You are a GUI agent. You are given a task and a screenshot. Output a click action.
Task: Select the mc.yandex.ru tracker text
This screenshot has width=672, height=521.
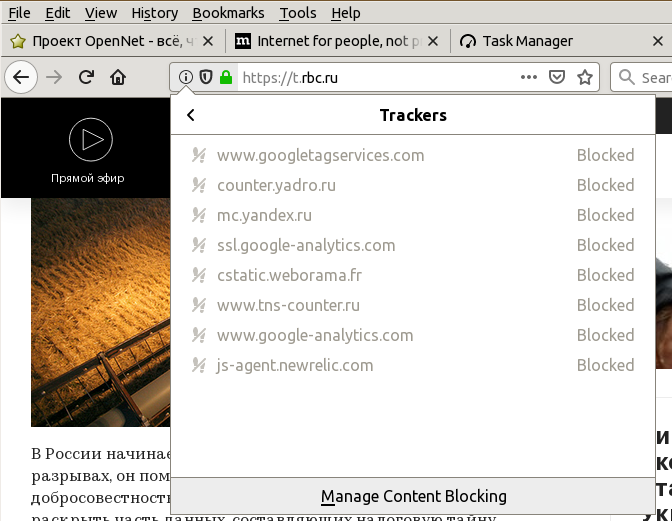[264, 215]
